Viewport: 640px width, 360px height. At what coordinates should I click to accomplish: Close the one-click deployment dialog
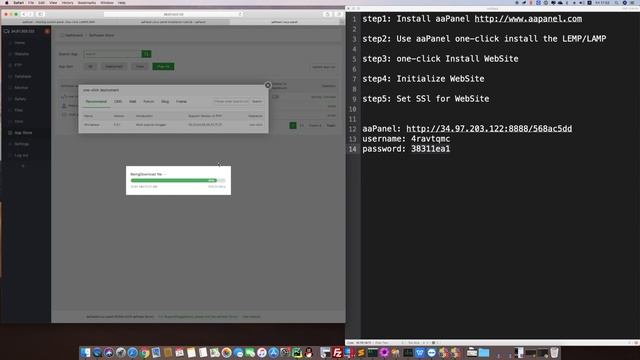[268, 85]
